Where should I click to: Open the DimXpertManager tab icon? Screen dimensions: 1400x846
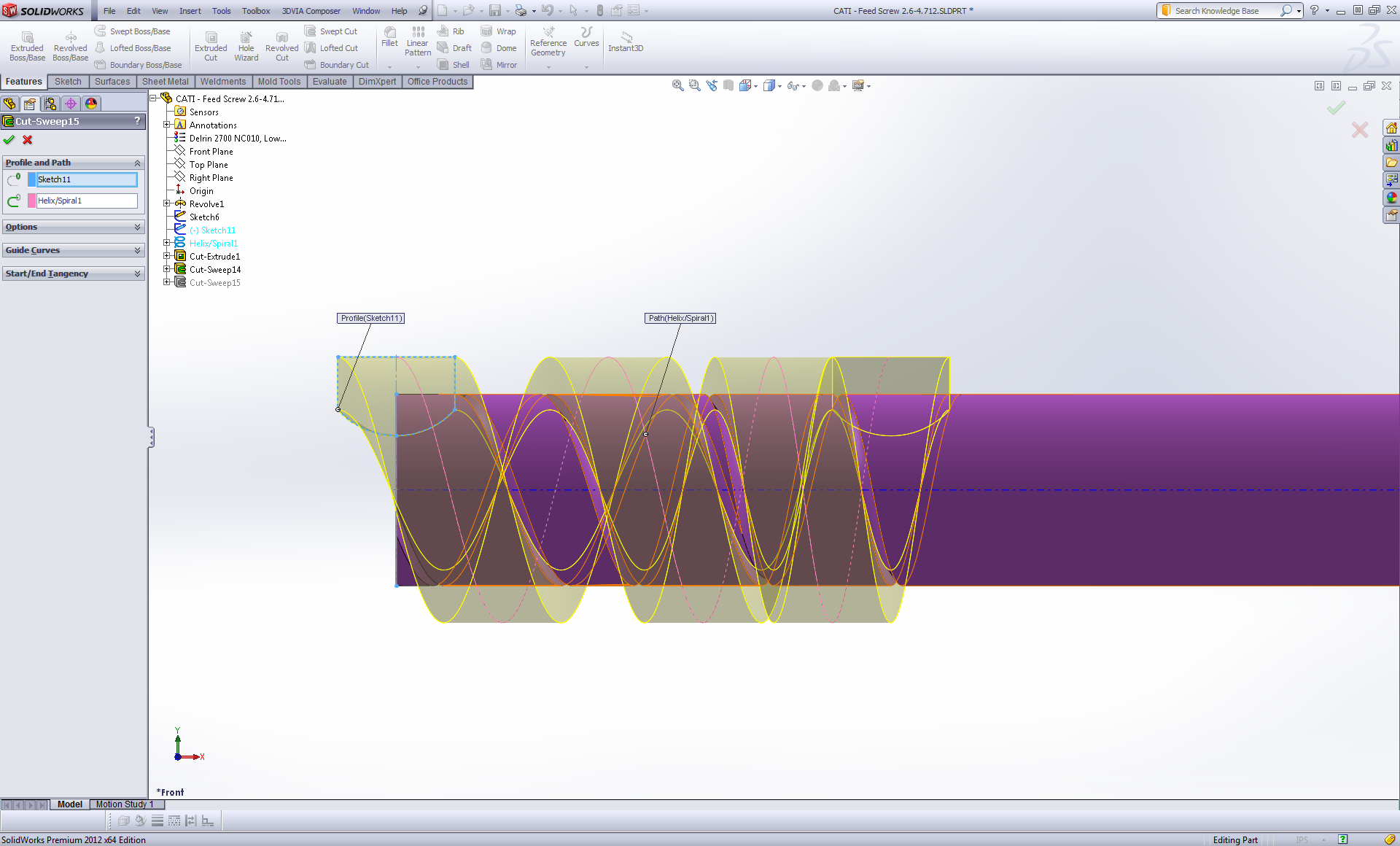[x=71, y=104]
